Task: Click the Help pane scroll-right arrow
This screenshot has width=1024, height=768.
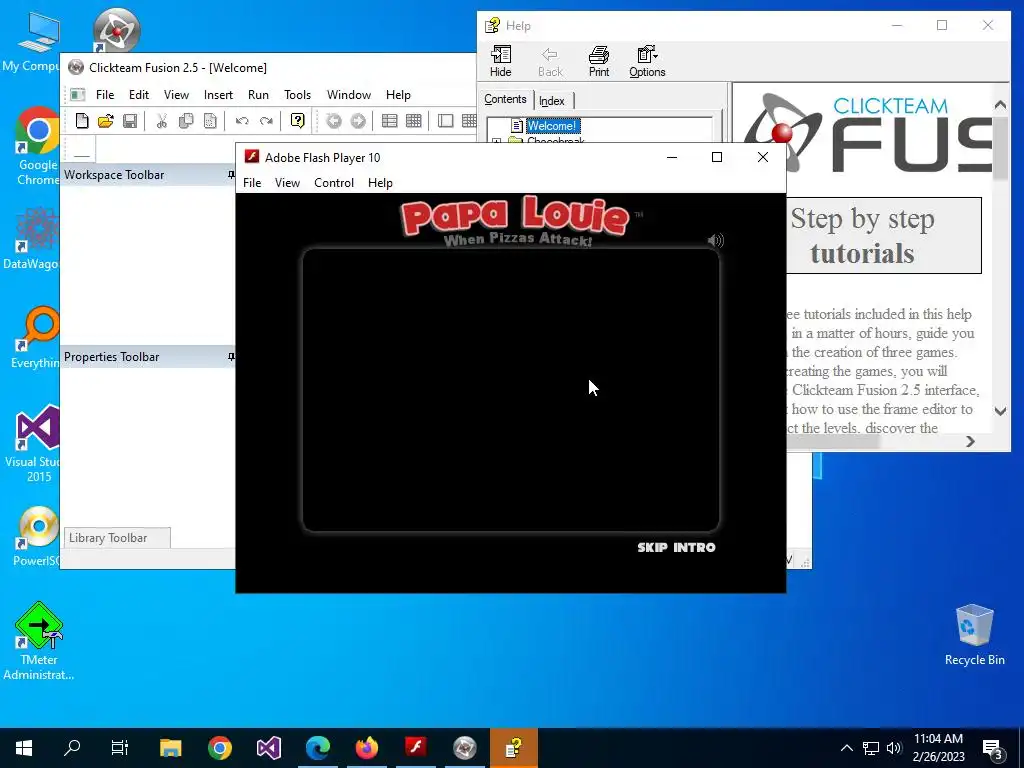Action: tap(970, 441)
